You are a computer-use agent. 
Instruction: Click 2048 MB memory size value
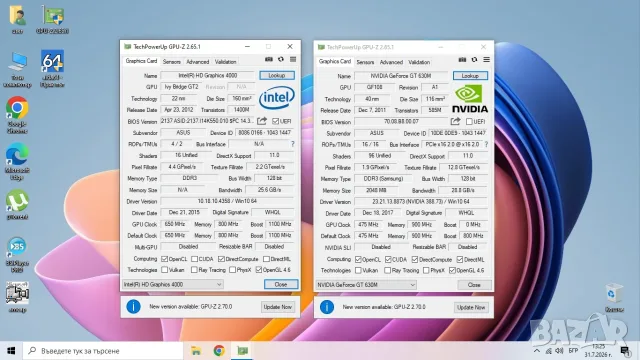376,191
